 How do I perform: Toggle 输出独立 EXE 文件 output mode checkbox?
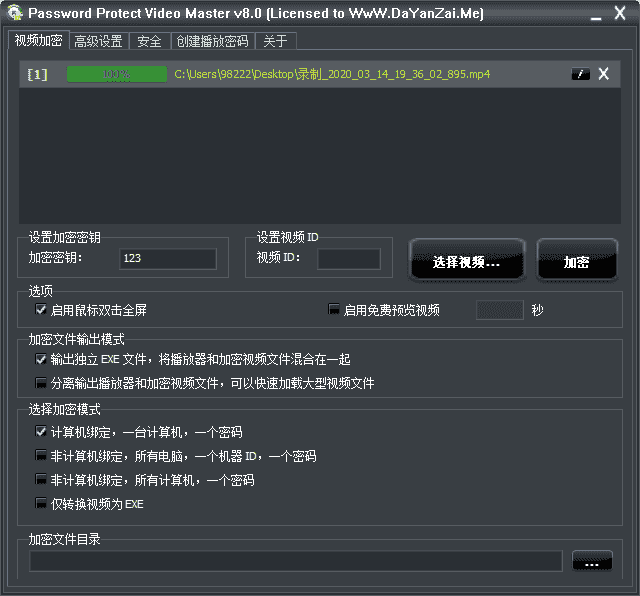click(x=41, y=359)
